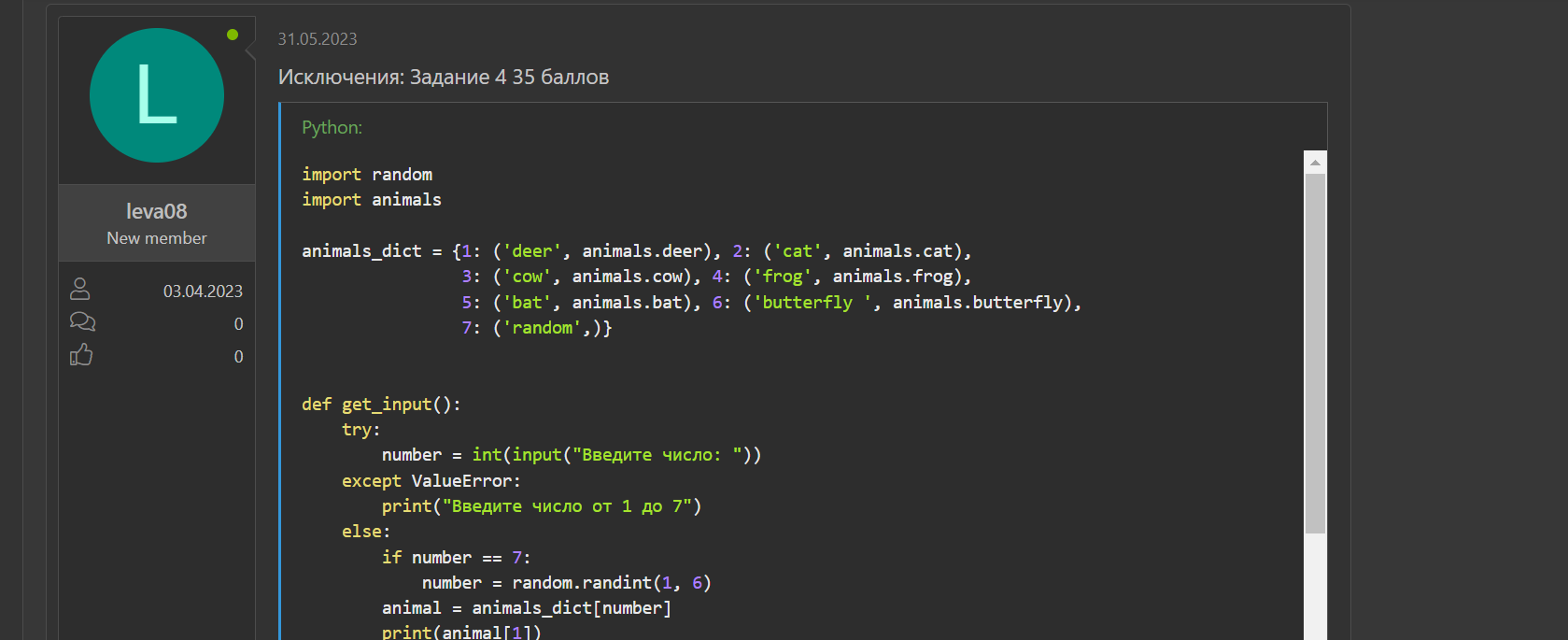Click the "import random" code line
This screenshot has height=640, width=1568.
point(367,175)
